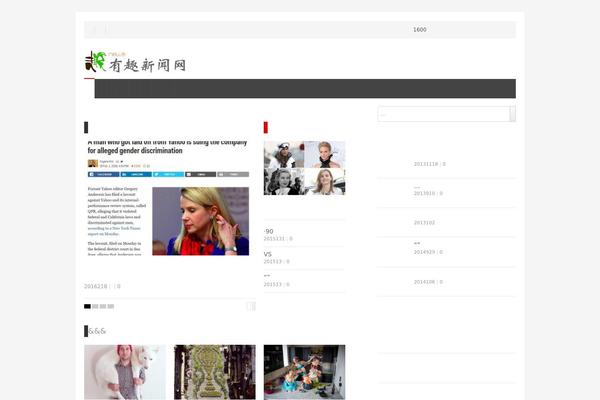Image resolution: width=600 pixels, height=400 pixels.
Task: Open the four-women photo collage thumbnail
Action: tap(304, 168)
